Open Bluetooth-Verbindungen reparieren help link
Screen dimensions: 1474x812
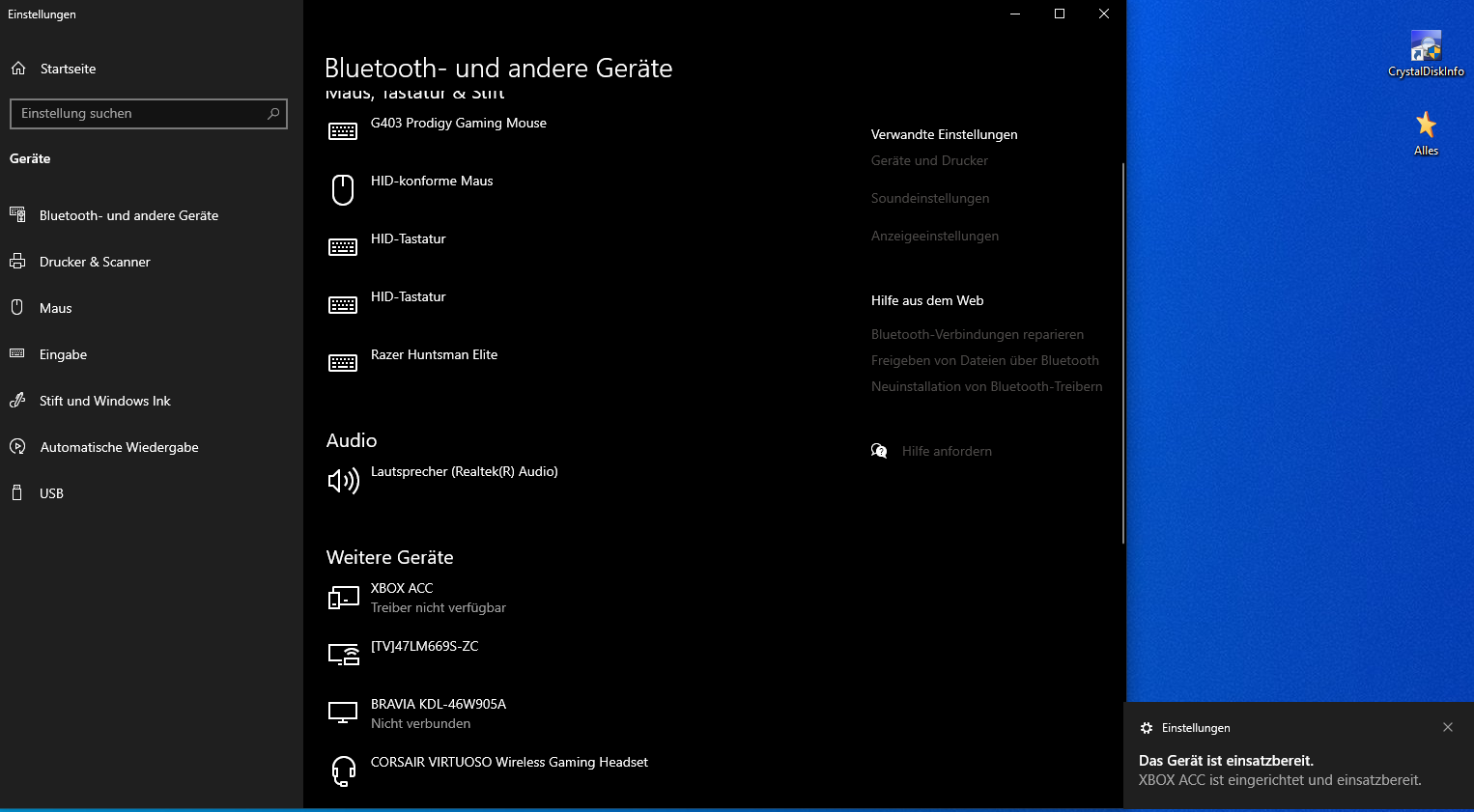(x=978, y=334)
